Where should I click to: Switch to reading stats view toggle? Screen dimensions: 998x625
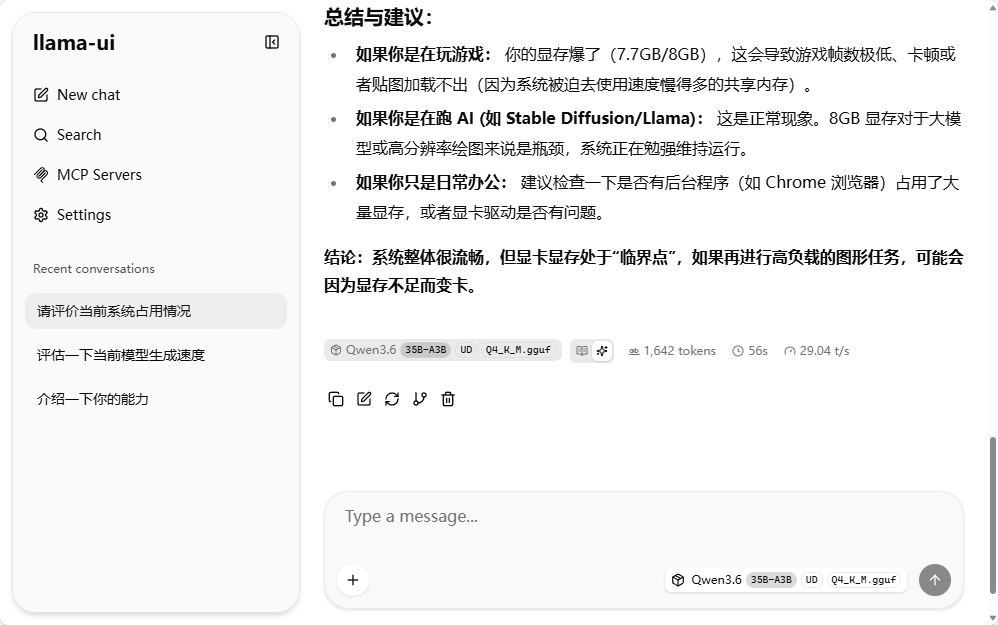click(x=582, y=351)
